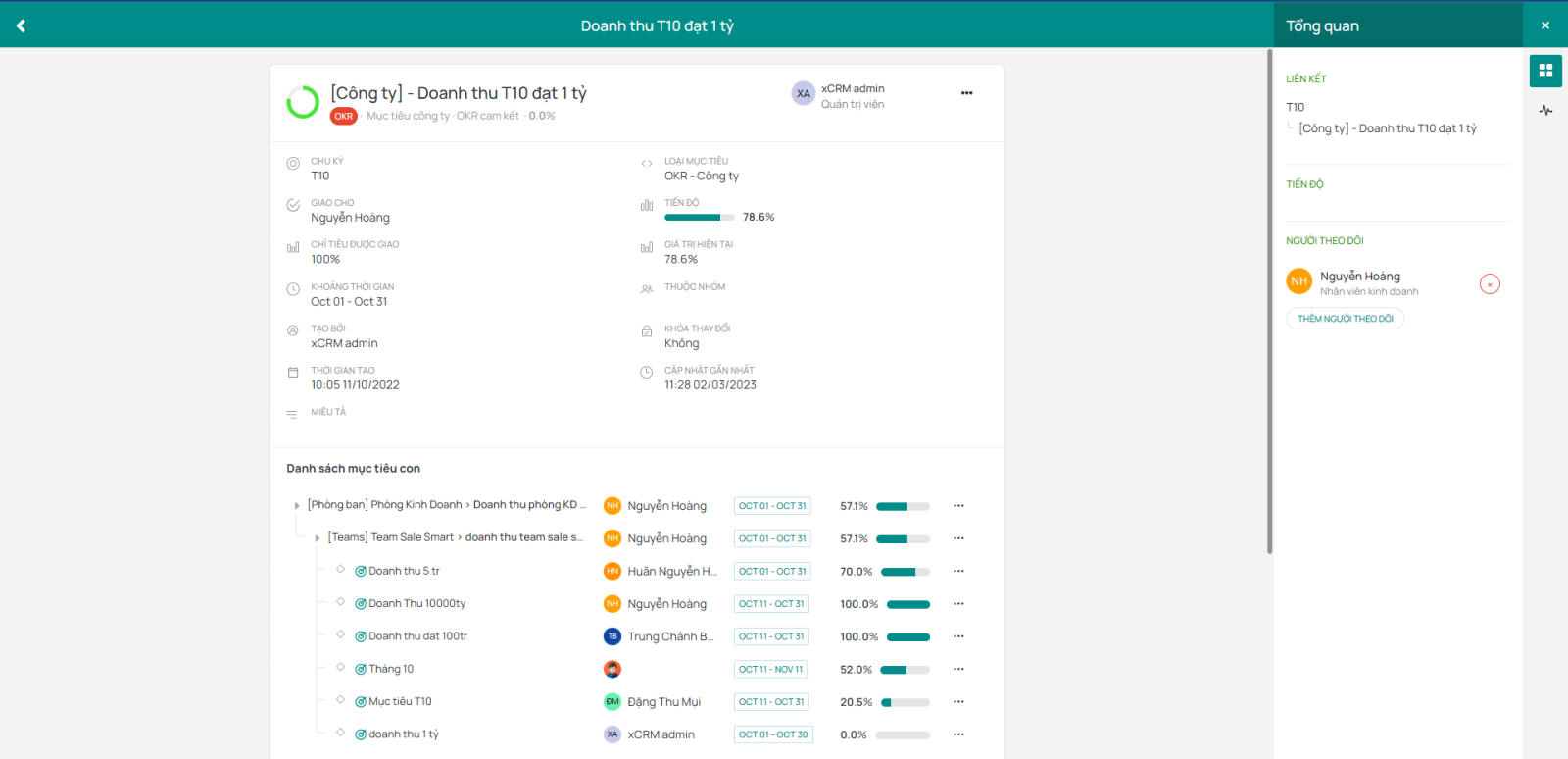This screenshot has width=1568, height=759.
Task: Expand Phòng Kinh Doanh objective tree row
Action: coord(297,506)
